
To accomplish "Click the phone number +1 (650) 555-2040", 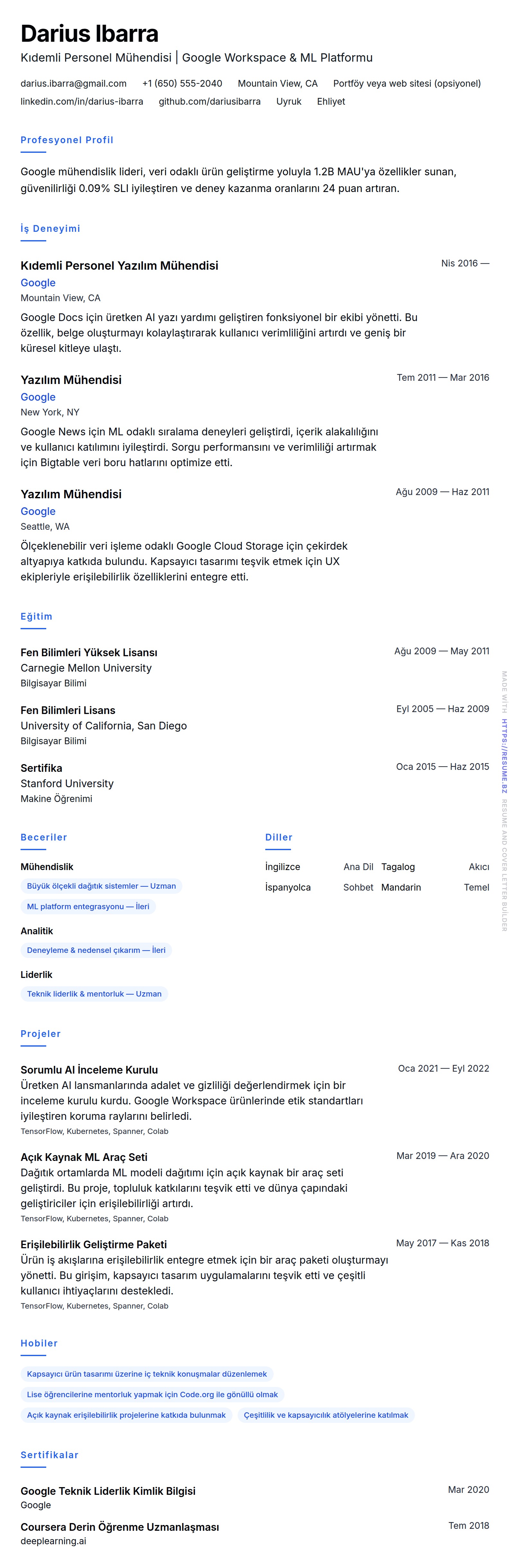I will pos(182,83).
